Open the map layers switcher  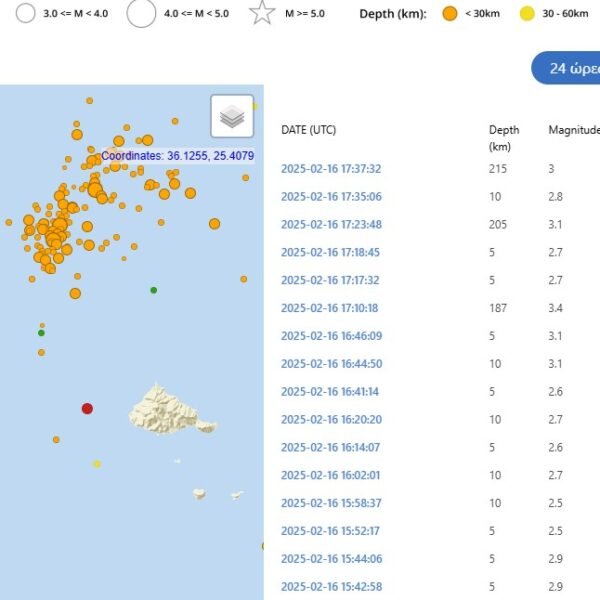pyautogui.click(x=232, y=117)
